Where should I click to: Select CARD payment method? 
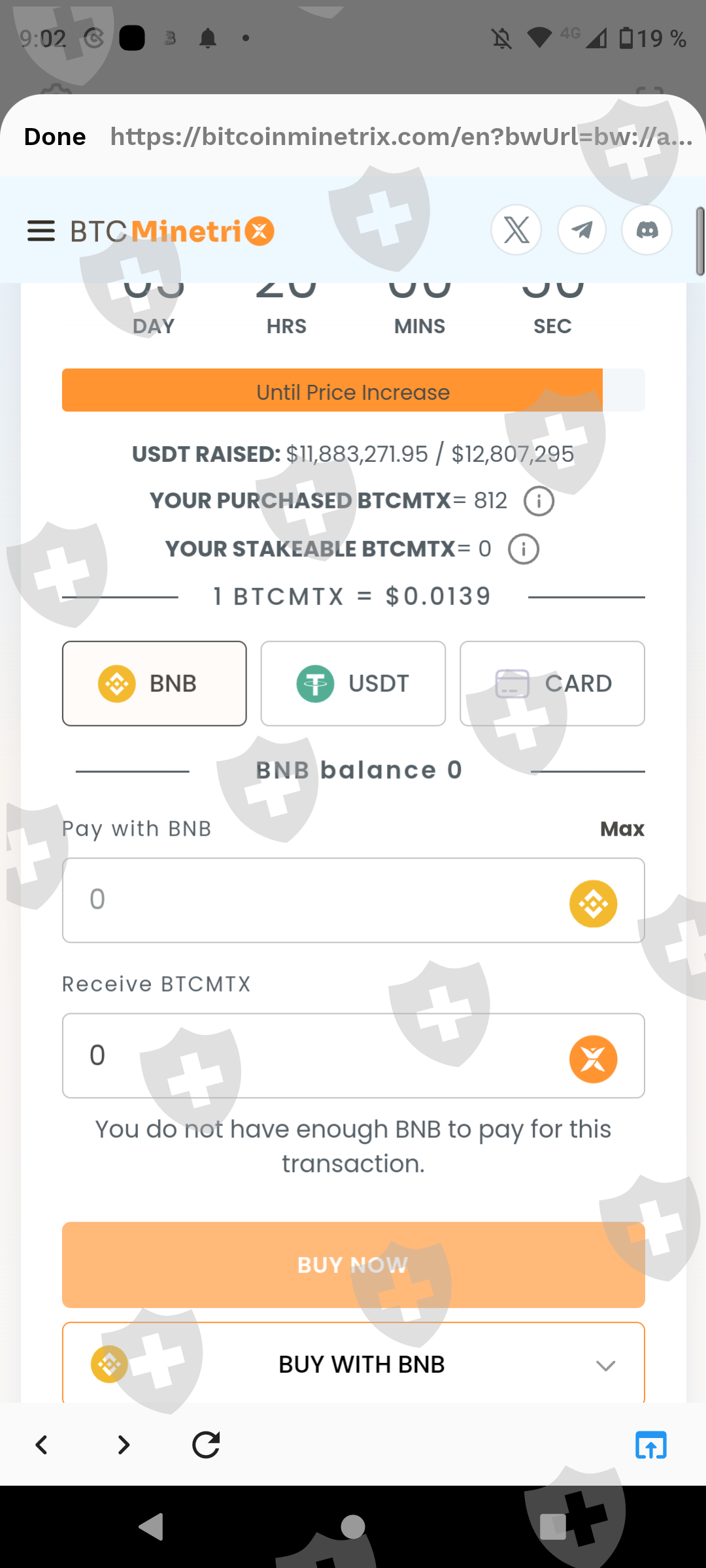point(552,683)
